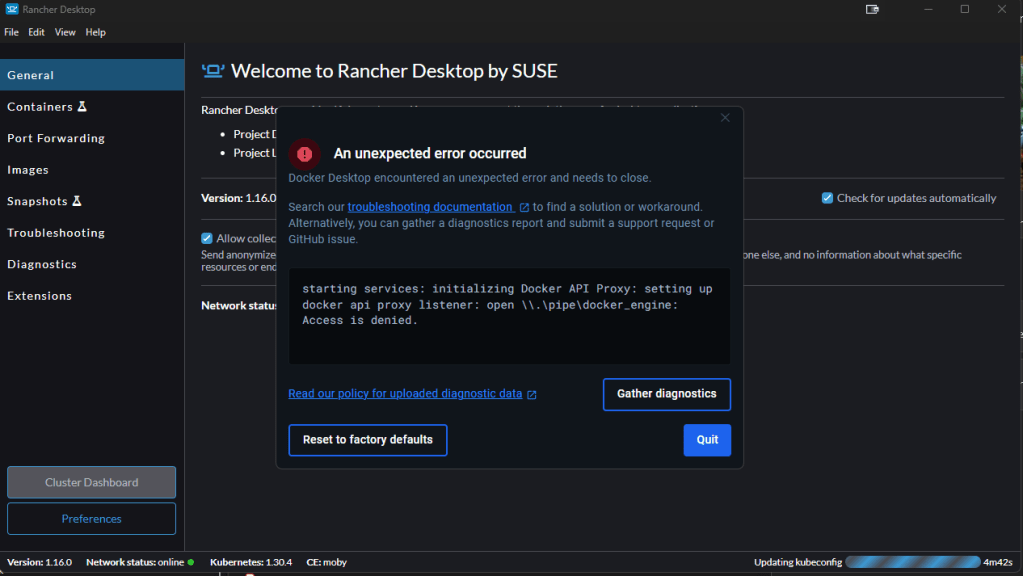This screenshot has height=576, width=1023.
Task: Click the Rancher Desktop logo beside the Welcome heading
Action: tap(213, 71)
